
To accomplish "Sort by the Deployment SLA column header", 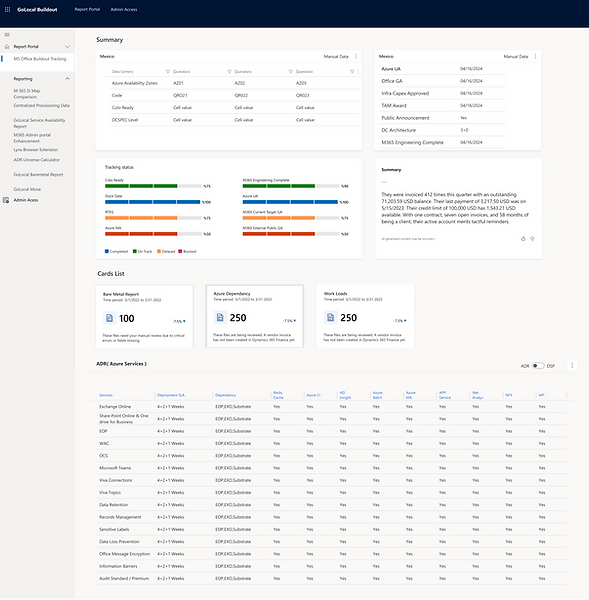I will [171, 395].
